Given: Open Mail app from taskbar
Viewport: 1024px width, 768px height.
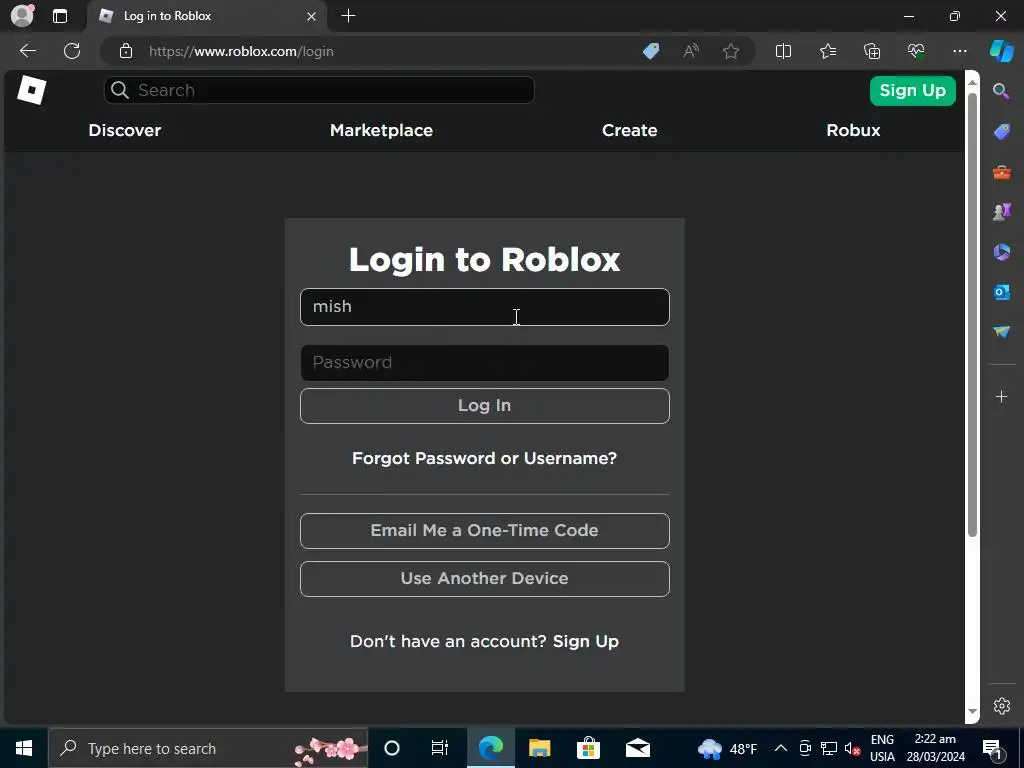Looking at the screenshot, I should pos(637,748).
